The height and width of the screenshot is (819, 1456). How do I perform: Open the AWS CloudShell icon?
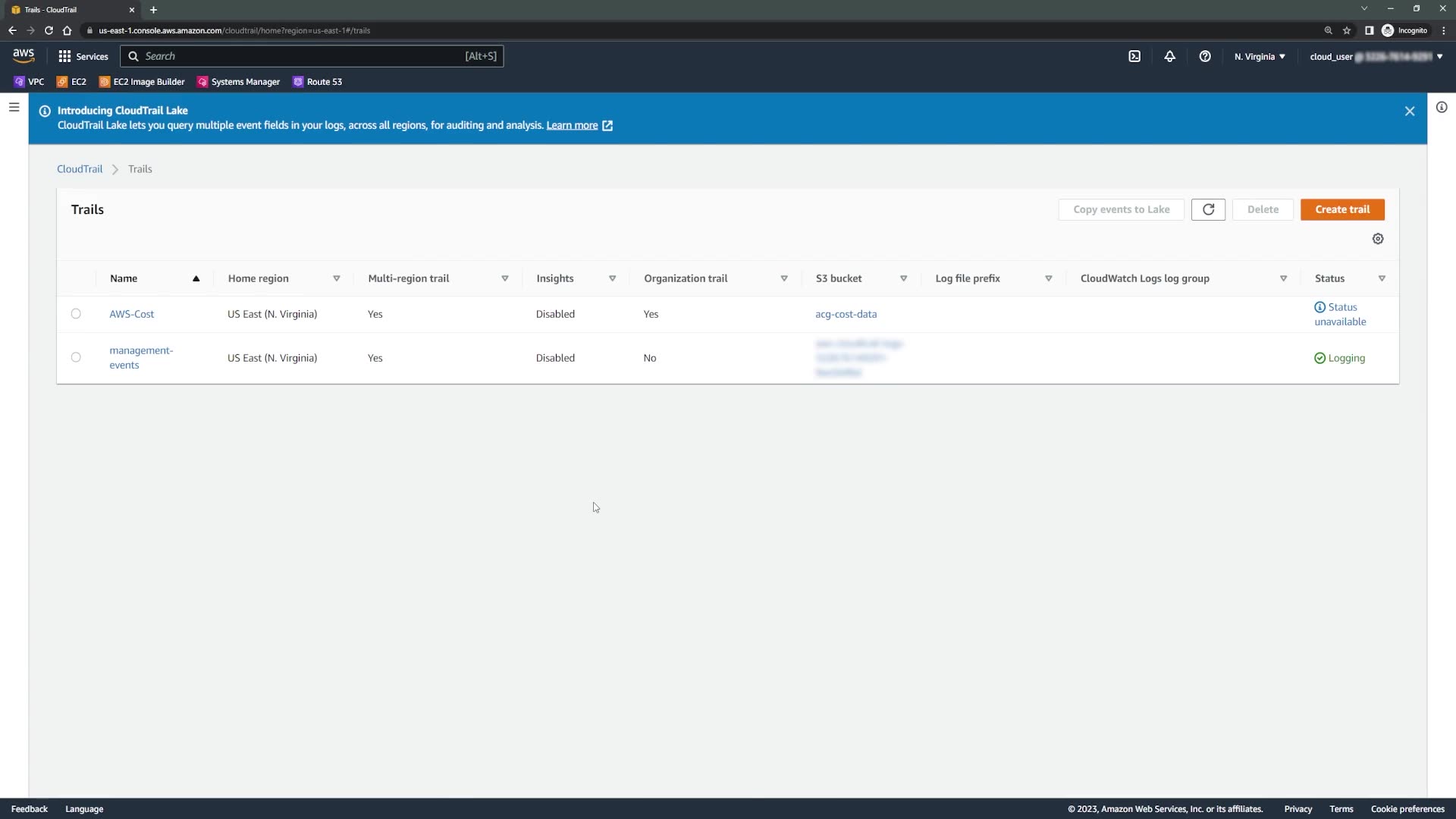[1134, 56]
